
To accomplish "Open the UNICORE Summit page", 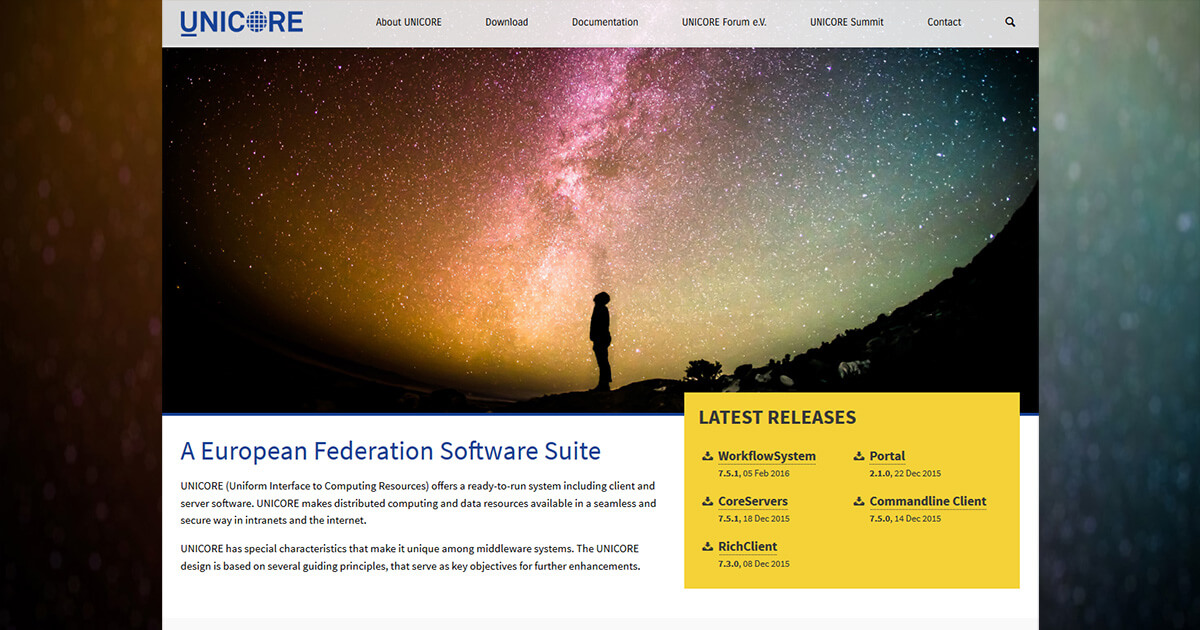I will point(846,21).
